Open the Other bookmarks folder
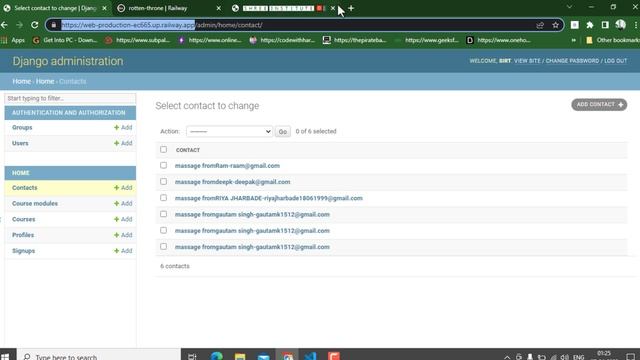 point(613,40)
